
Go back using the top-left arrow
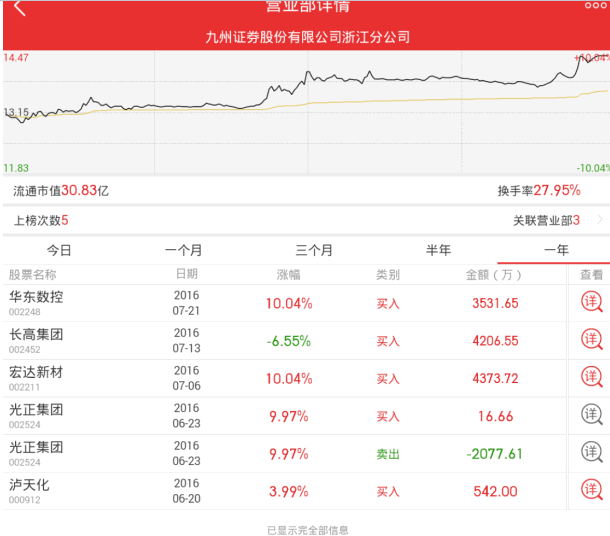19,8
